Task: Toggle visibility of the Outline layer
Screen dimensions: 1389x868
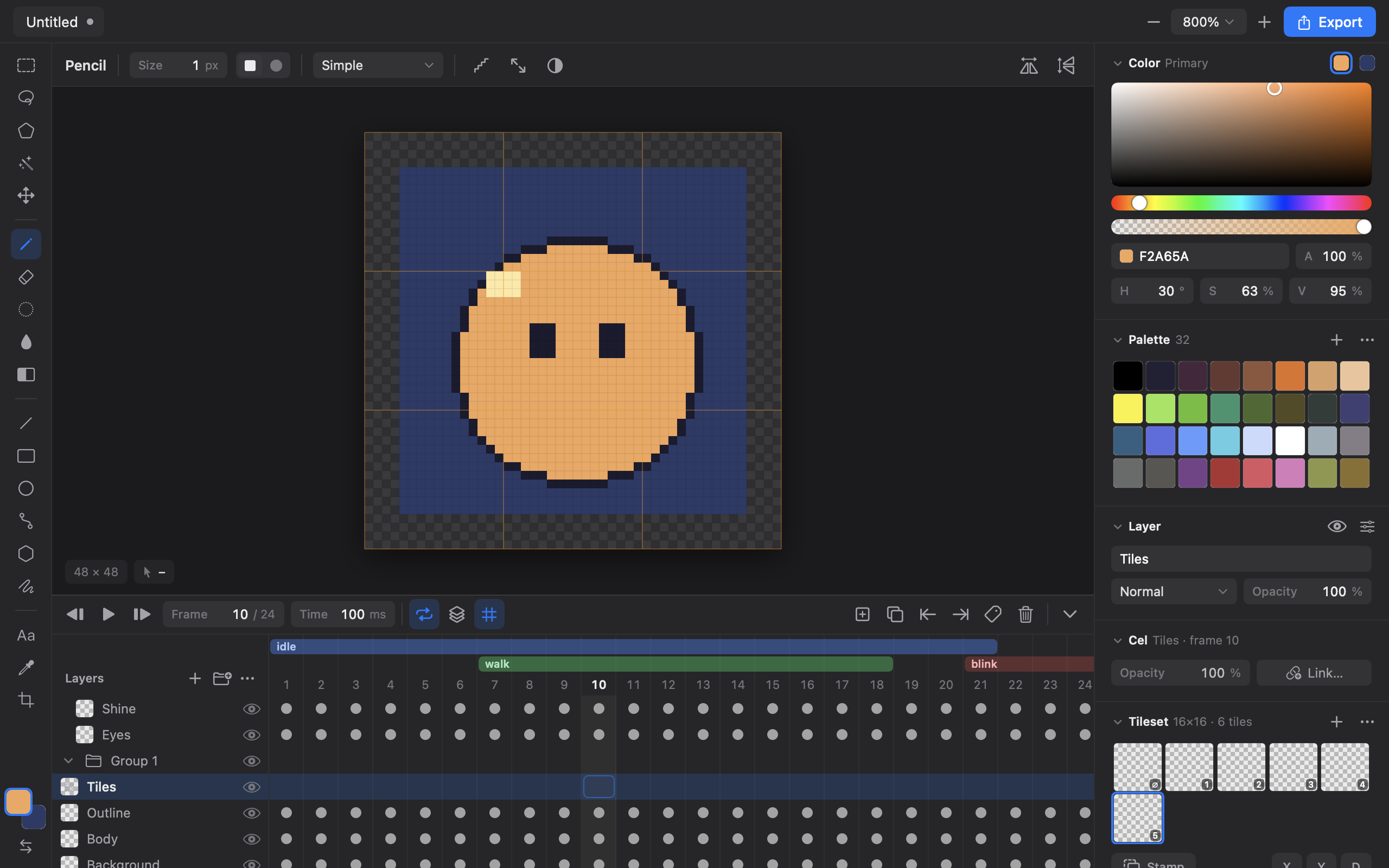Action: click(x=251, y=813)
